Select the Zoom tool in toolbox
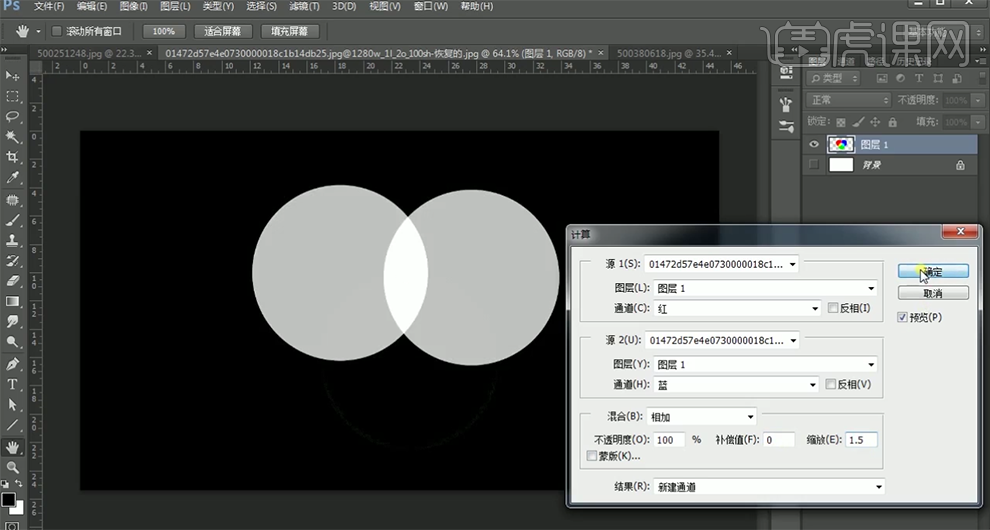 pyautogui.click(x=13, y=467)
